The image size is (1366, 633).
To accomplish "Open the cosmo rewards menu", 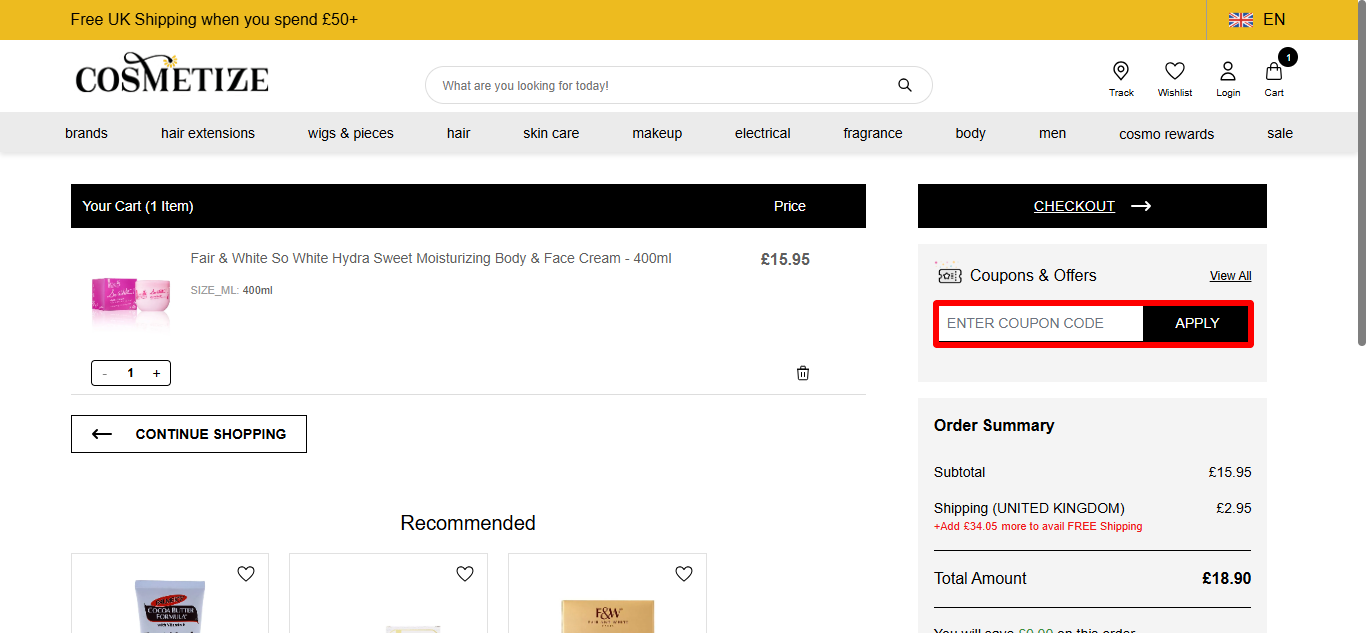I will tap(1167, 134).
